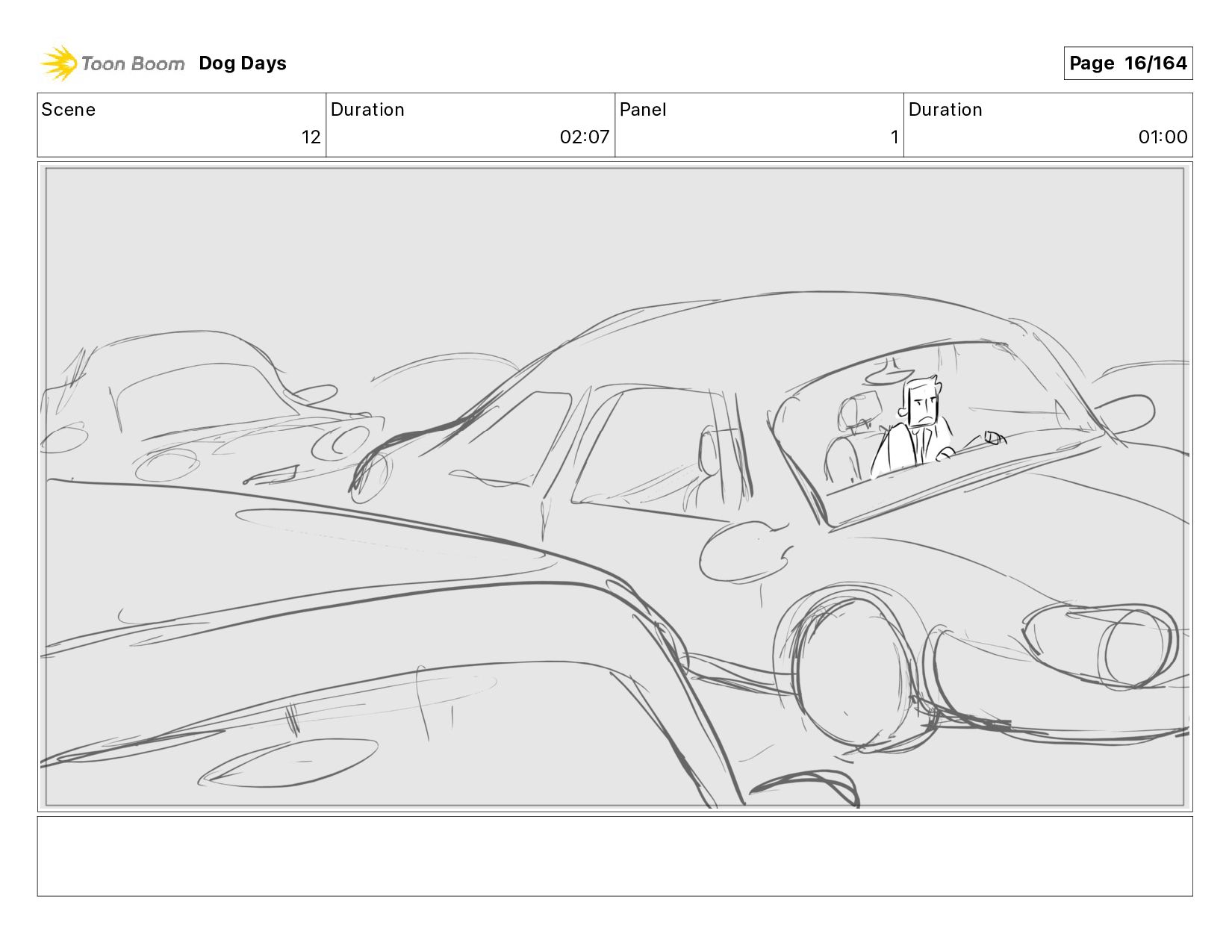Select scene number value '12'
This screenshot has height=952, width=1232.
click(x=311, y=137)
